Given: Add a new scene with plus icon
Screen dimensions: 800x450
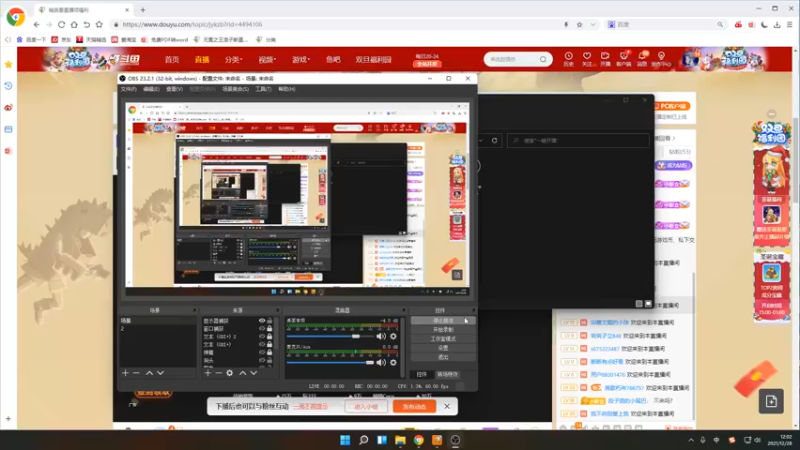Looking at the screenshot, I should (126, 373).
